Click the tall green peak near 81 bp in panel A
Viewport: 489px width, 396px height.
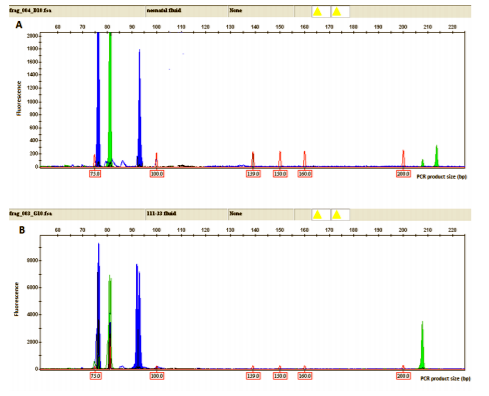click(x=110, y=100)
